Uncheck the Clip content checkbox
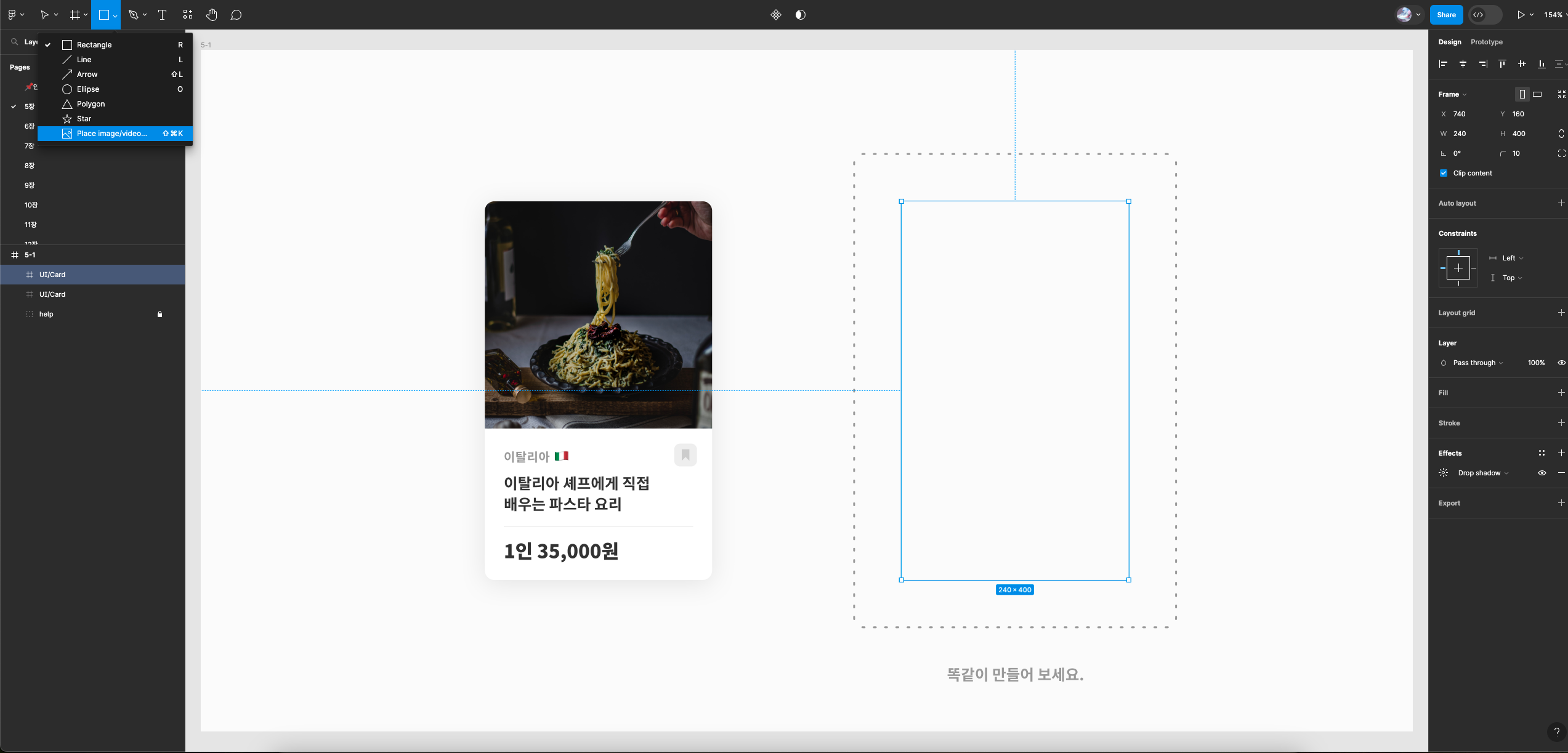 [1444, 173]
